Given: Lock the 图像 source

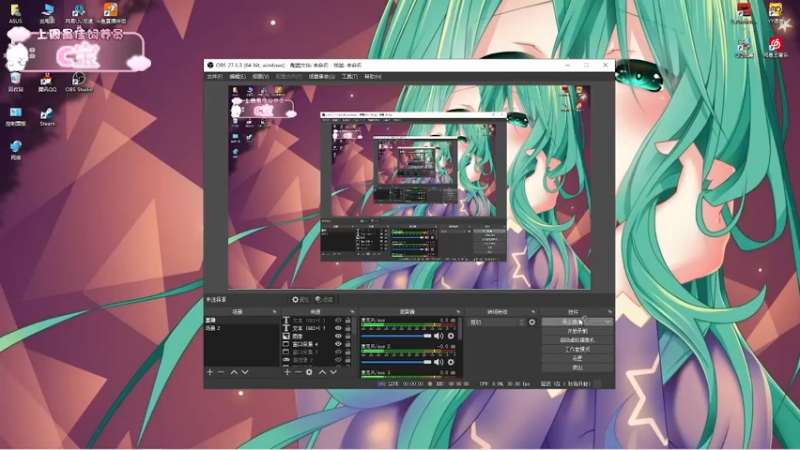Looking at the screenshot, I should (x=347, y=336).
